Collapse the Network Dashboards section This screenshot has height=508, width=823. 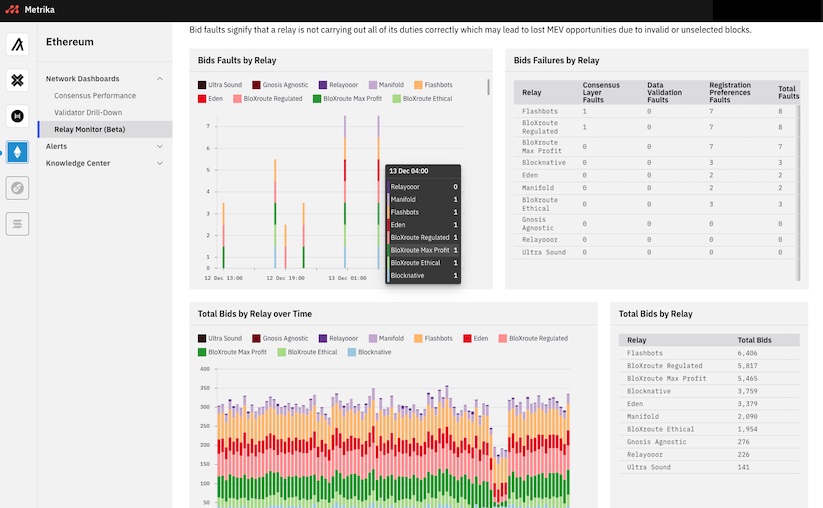(160, 78)
